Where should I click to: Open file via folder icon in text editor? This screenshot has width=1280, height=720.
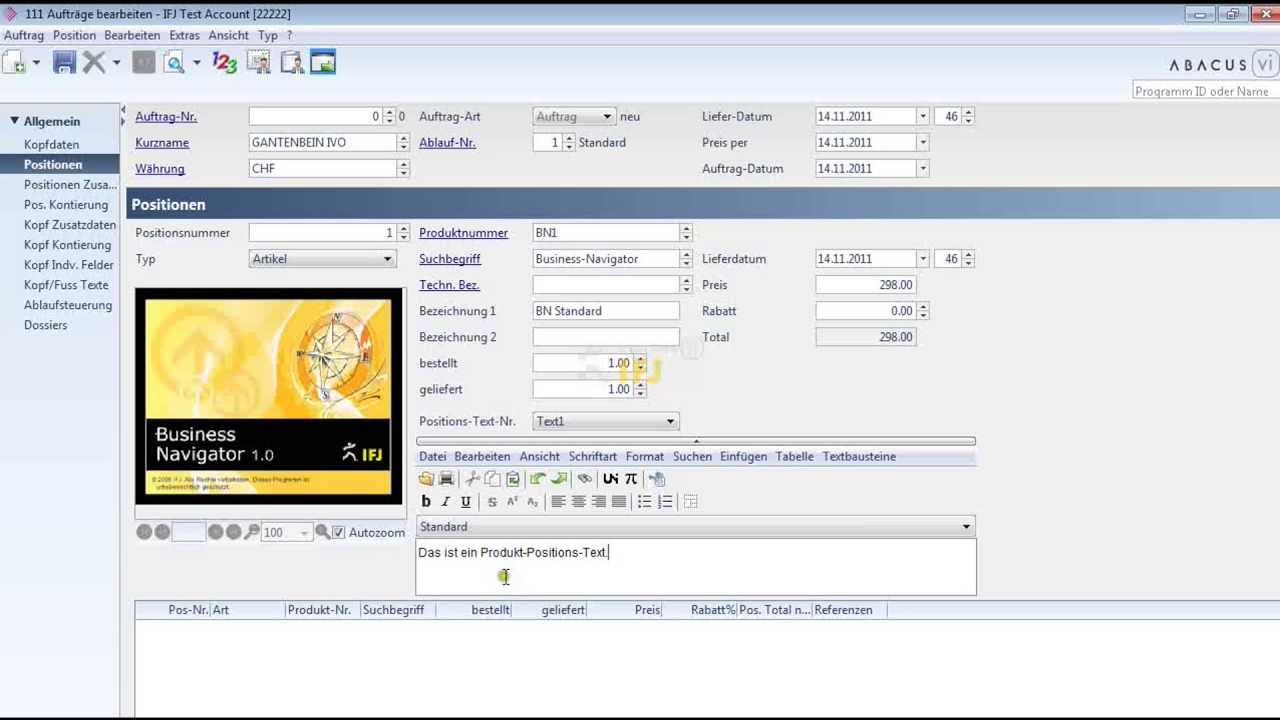(427, 479)
